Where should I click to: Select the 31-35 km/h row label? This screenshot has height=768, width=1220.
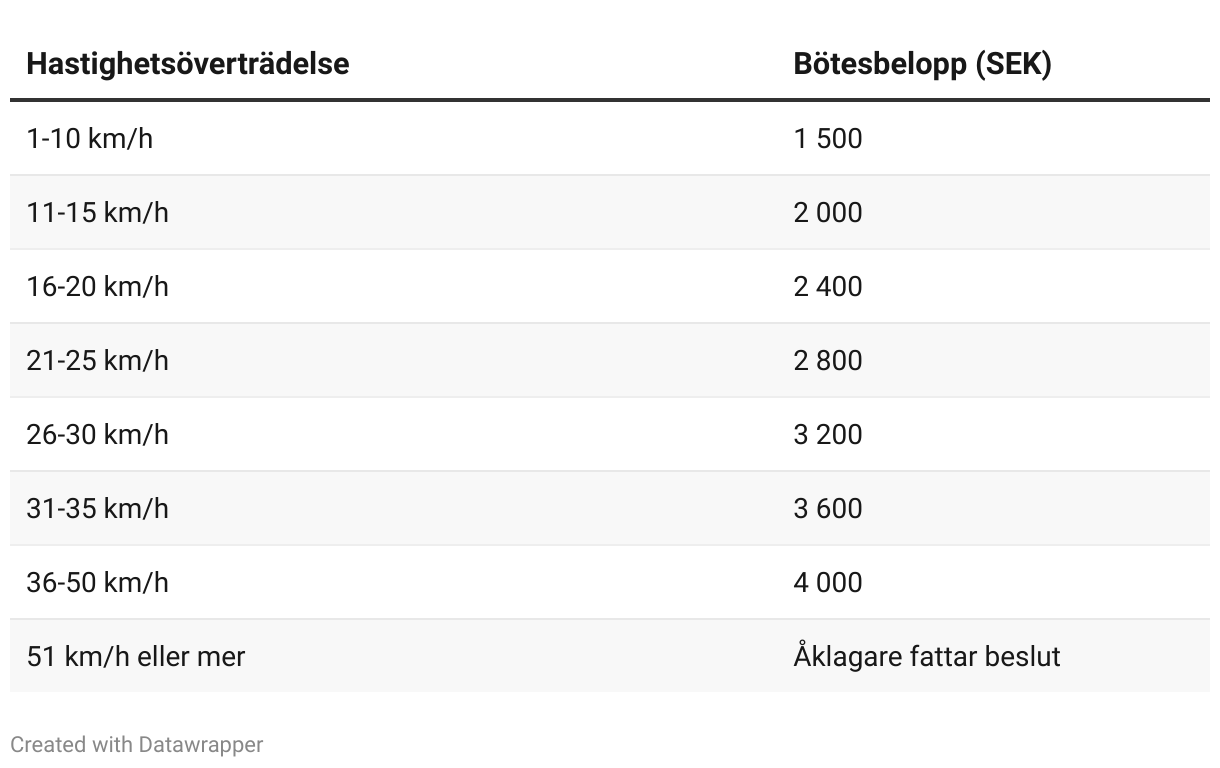[97, 508]
